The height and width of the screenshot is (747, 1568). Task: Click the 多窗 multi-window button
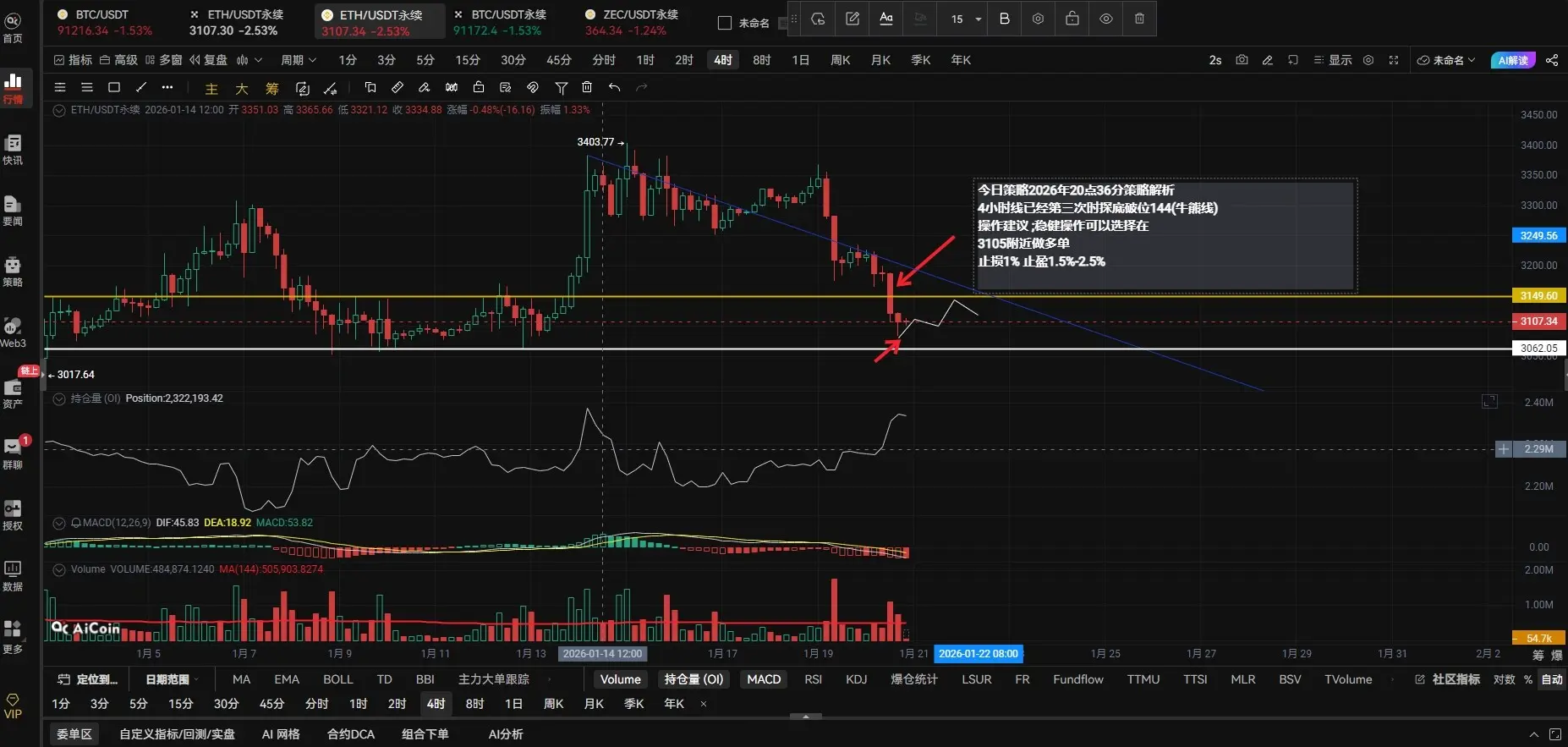click(164, 60)
